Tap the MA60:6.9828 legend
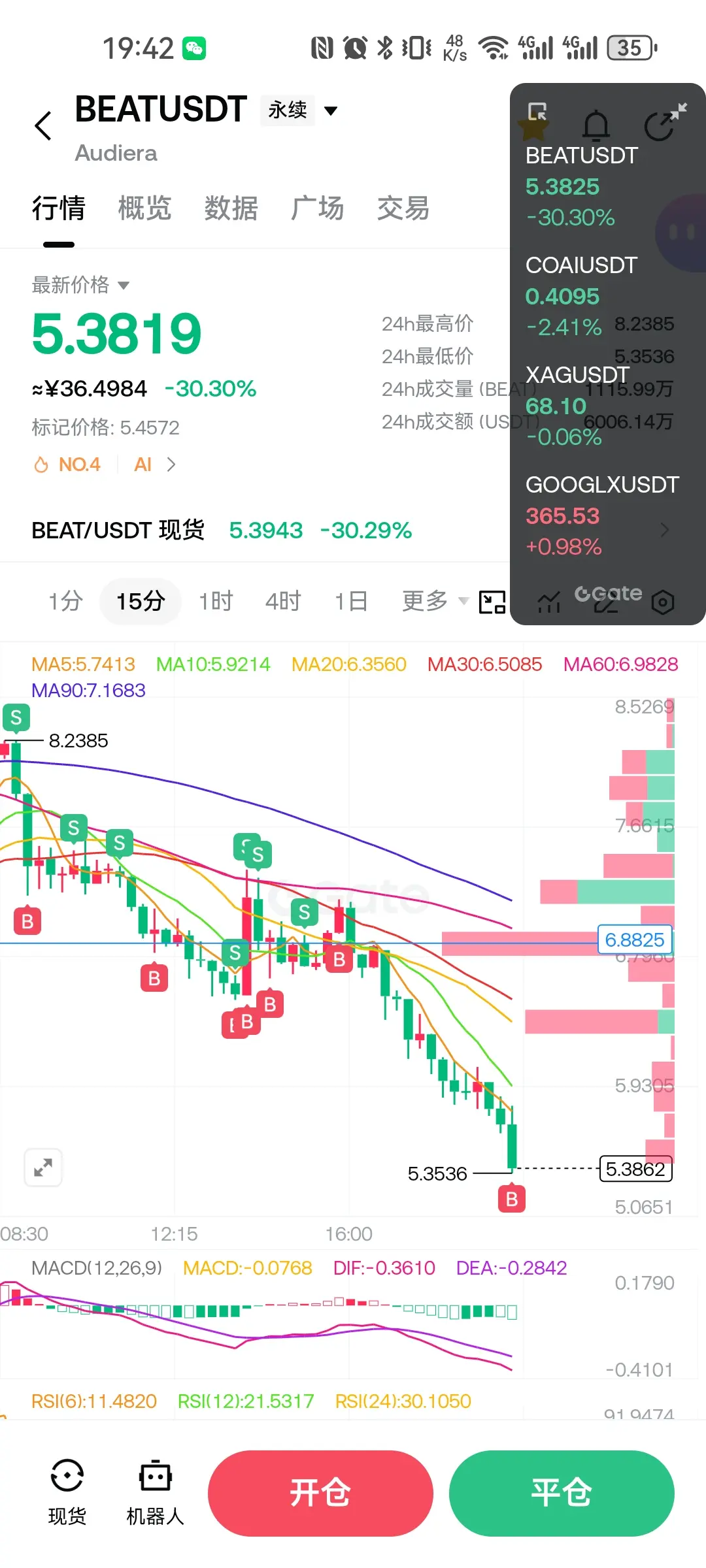The width and height of the screenshot is (706, 1568). 621,664
